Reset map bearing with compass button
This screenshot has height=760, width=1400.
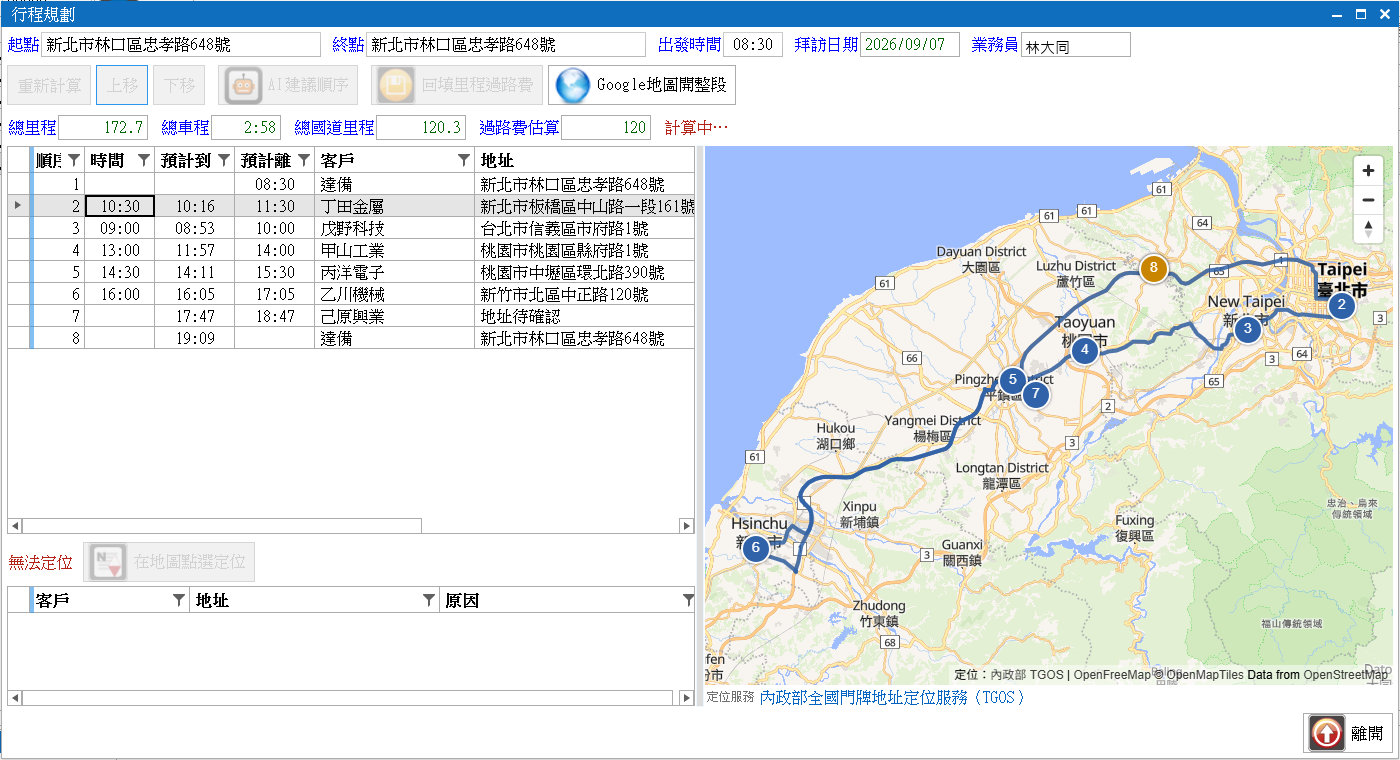tap(1369, 229)
